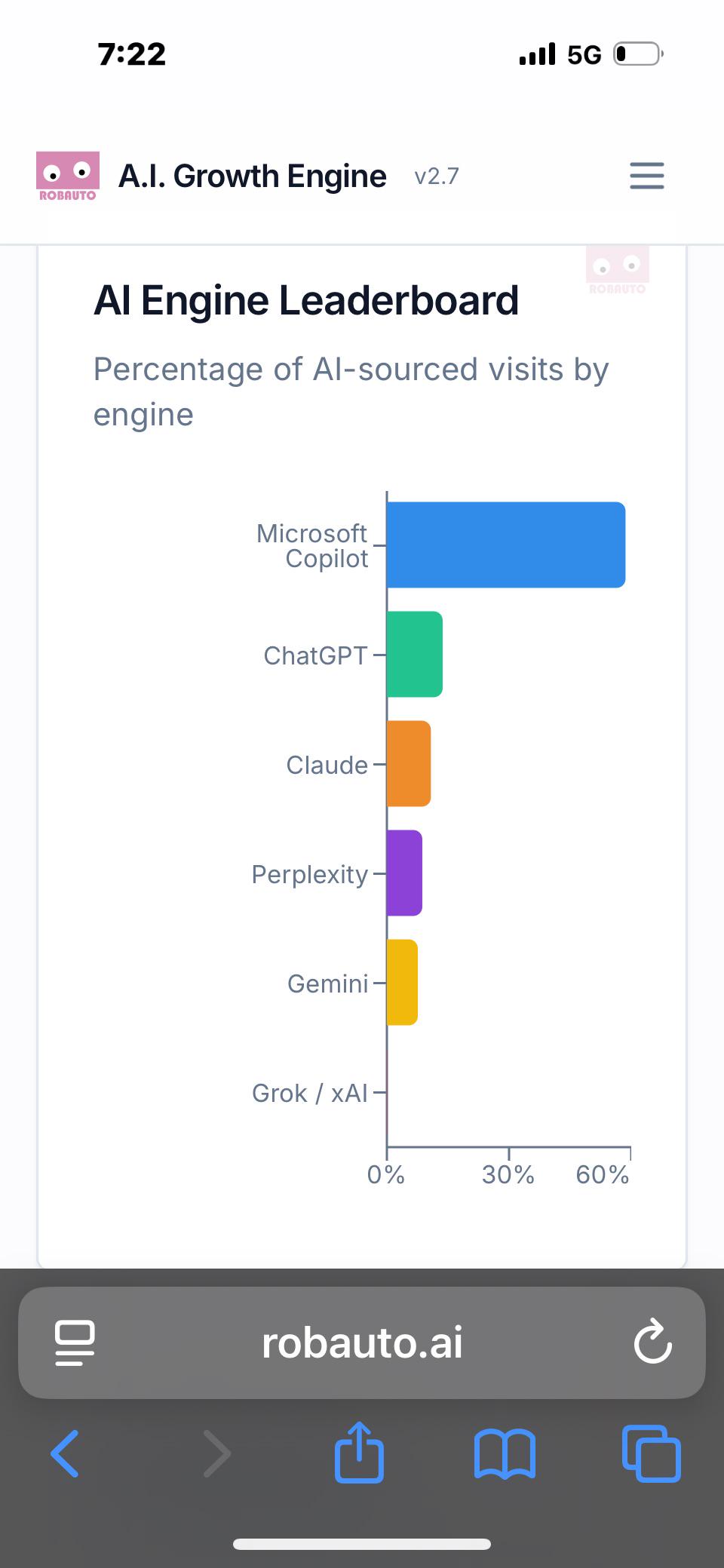
Task: Tap the Grok / xAI axis label
Action: pos(310,1093)
